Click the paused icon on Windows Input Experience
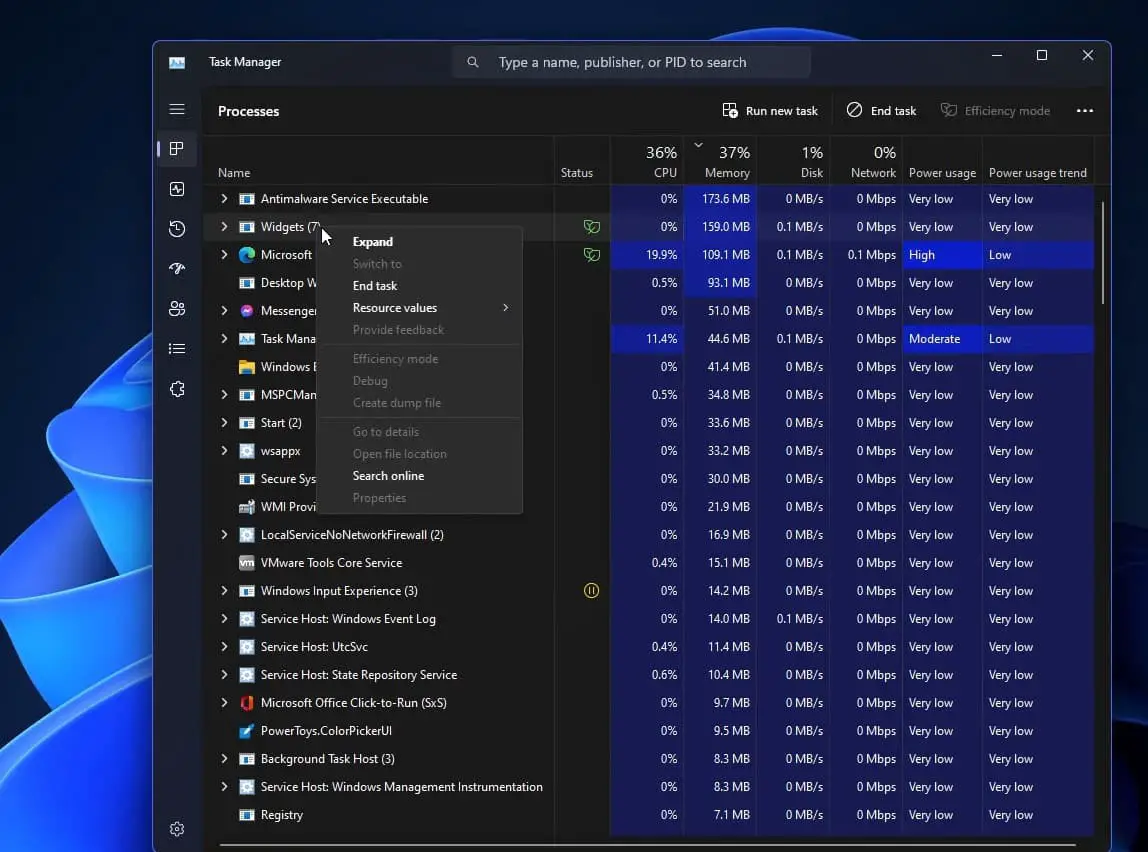This screenshot has width=1148, height=852. click(x=592, y=591)
